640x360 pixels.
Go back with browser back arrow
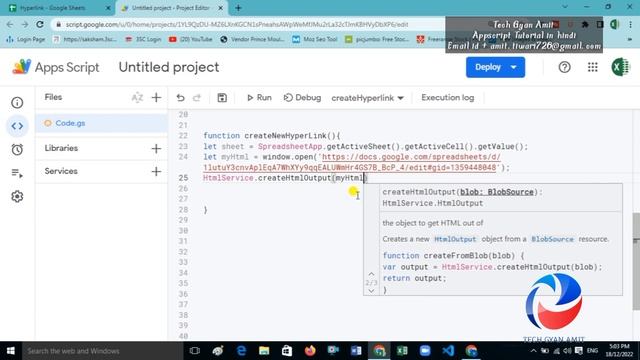[10, 24]
